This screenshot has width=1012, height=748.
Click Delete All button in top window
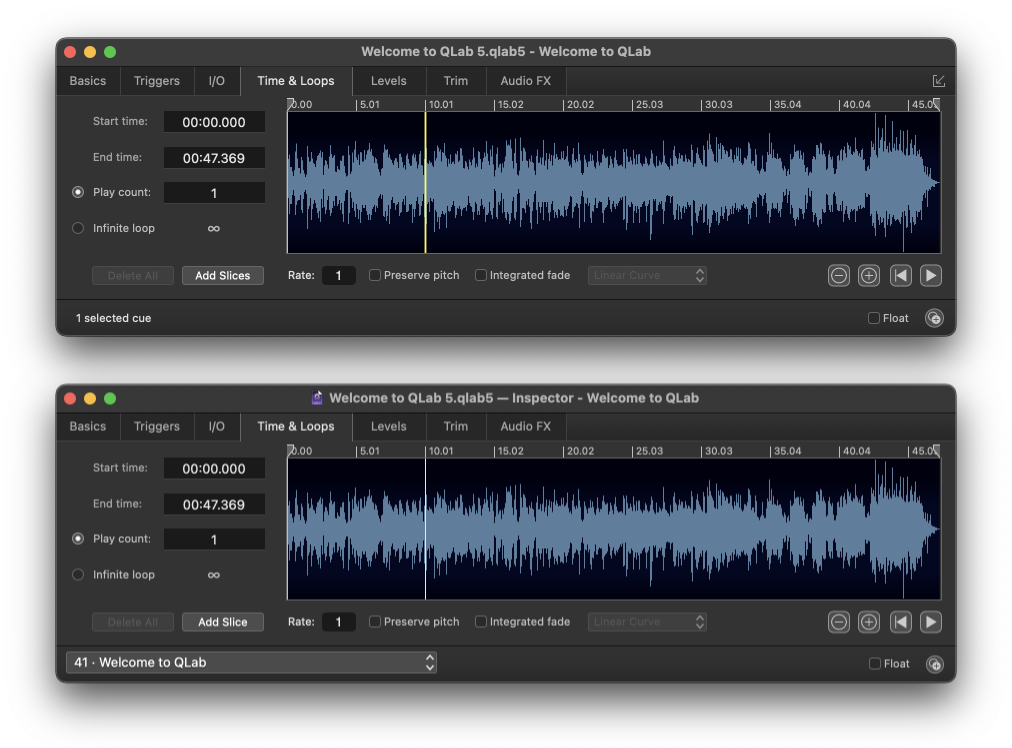133,276
